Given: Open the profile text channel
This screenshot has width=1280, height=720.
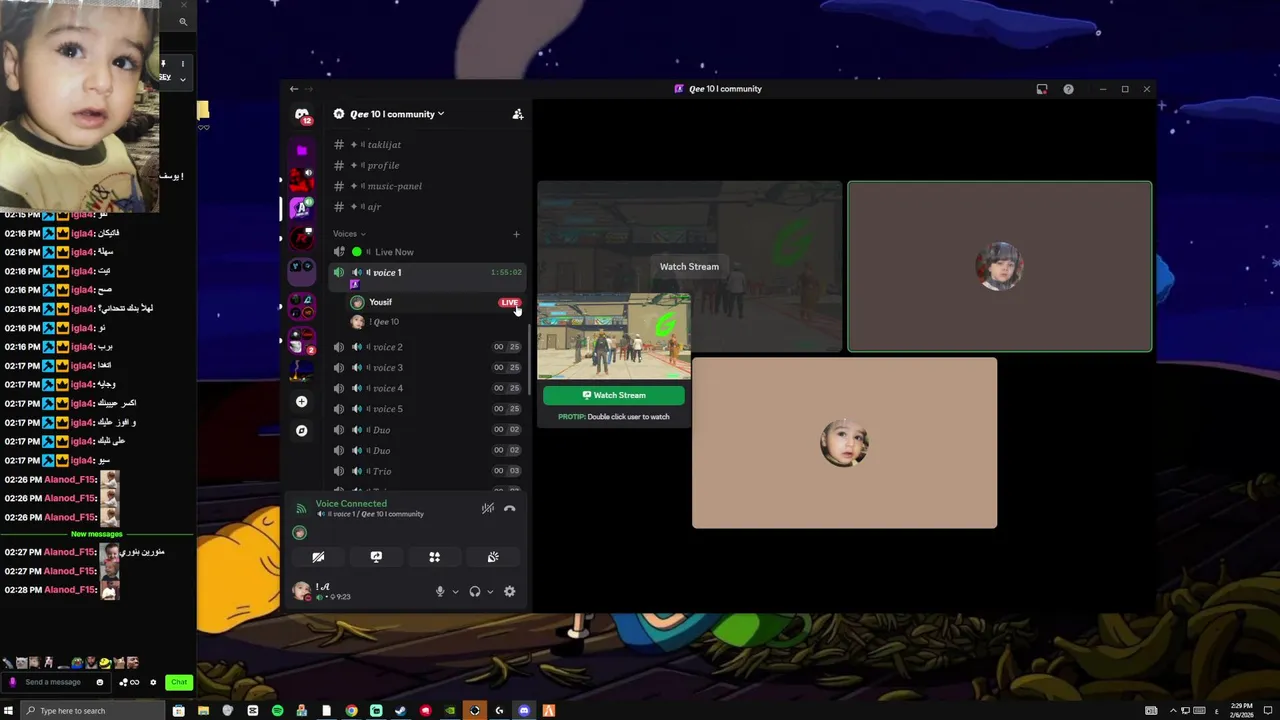Looking at the screenshot, I should [x=427, y=165].
